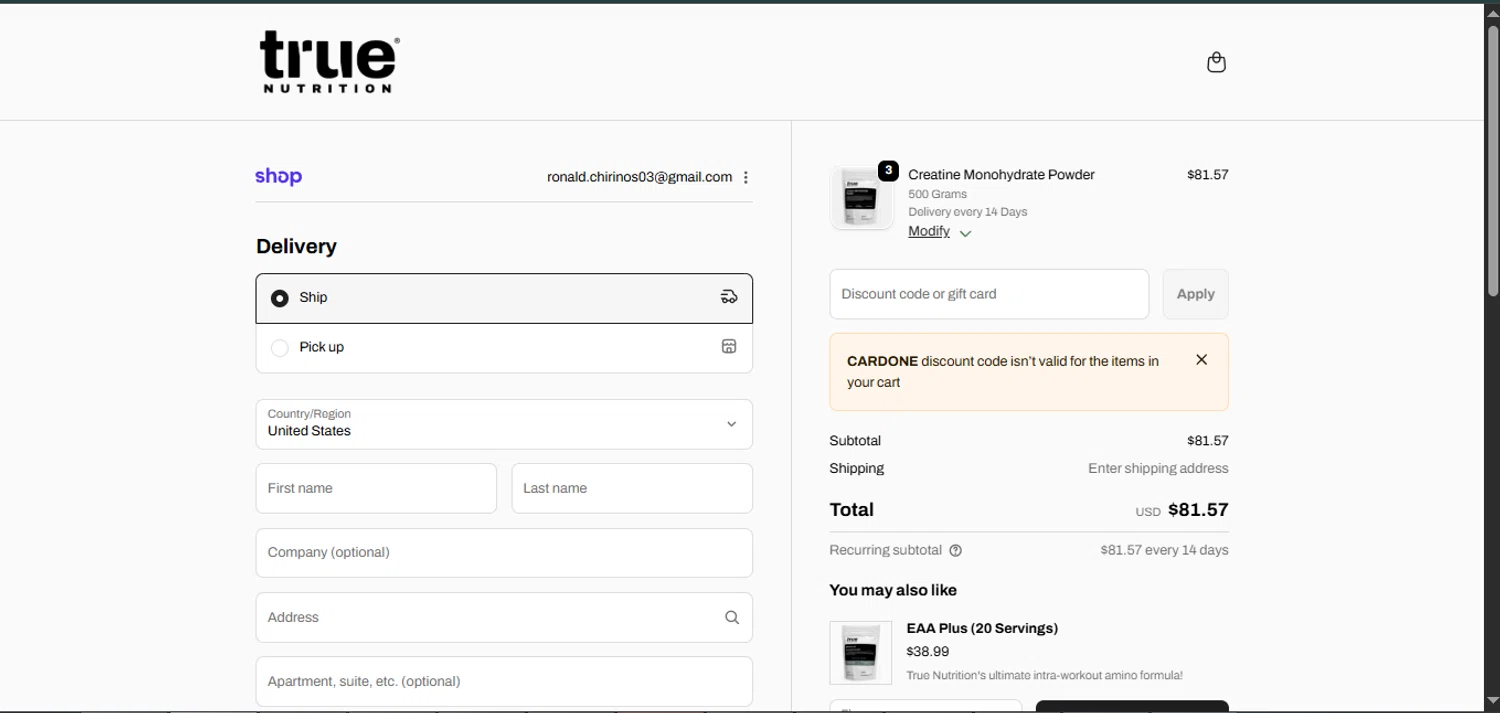Click the store pickup icon
The height and width of the screenshot is (713, 1500).
click(x=729, y=347)
